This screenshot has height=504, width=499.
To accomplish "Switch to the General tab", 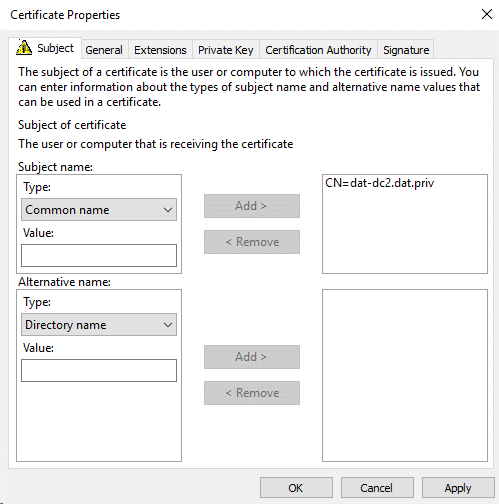I will pos(104,50).
